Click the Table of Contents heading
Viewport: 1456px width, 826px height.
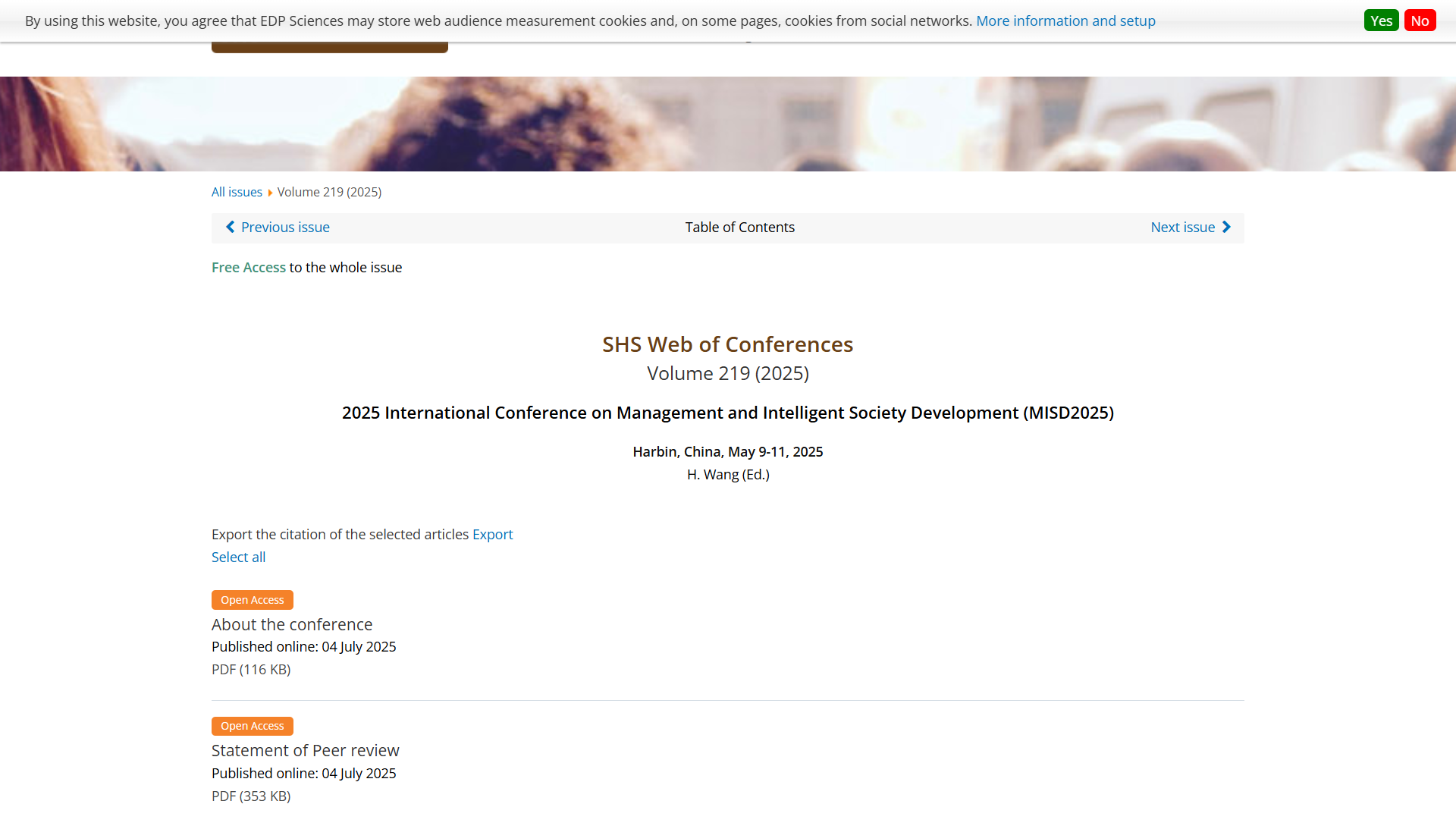(x=739, y=227)
